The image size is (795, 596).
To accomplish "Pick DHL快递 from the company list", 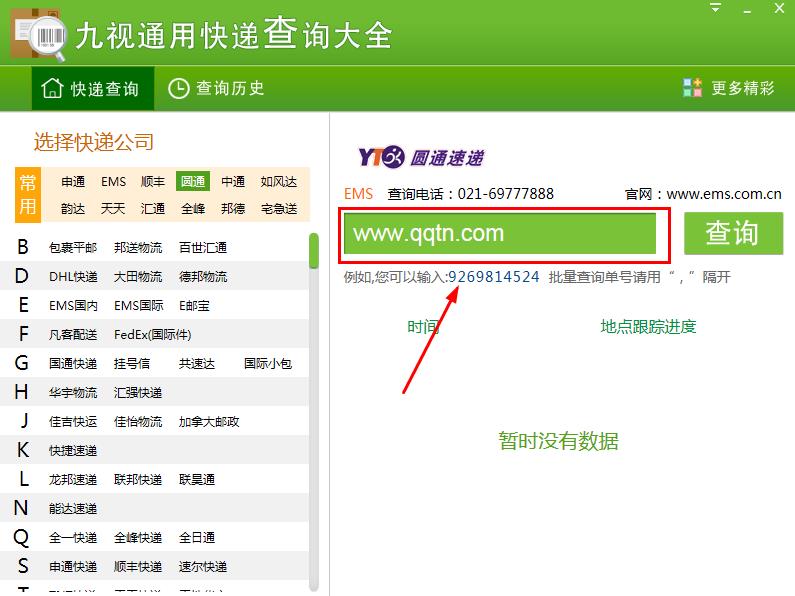I will [x=73, y=277].
